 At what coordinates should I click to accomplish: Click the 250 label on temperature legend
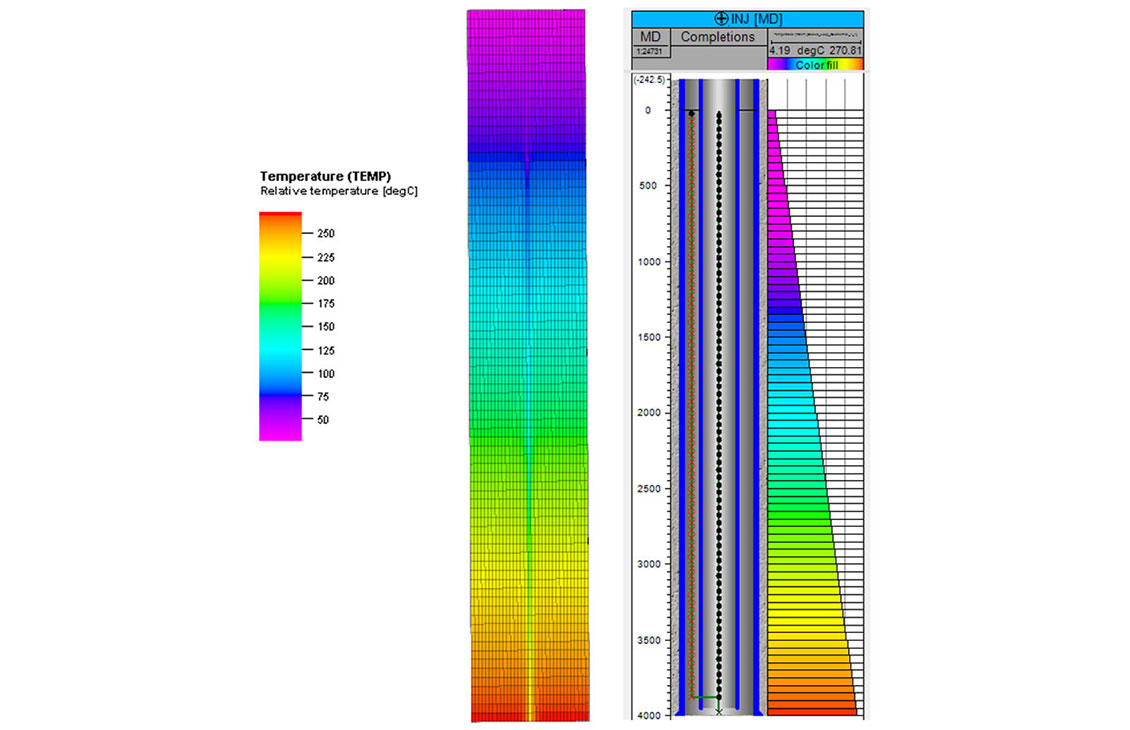(326, 233)
